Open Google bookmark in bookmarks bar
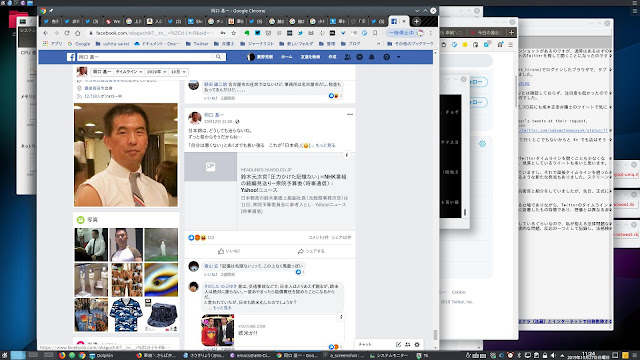 [x=79, y=44]
